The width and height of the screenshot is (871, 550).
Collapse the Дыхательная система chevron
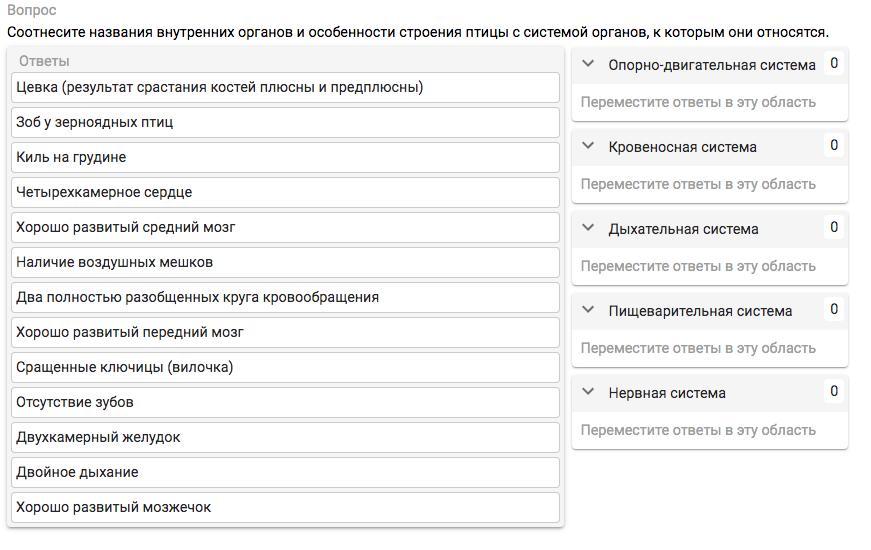pos(589,229)
